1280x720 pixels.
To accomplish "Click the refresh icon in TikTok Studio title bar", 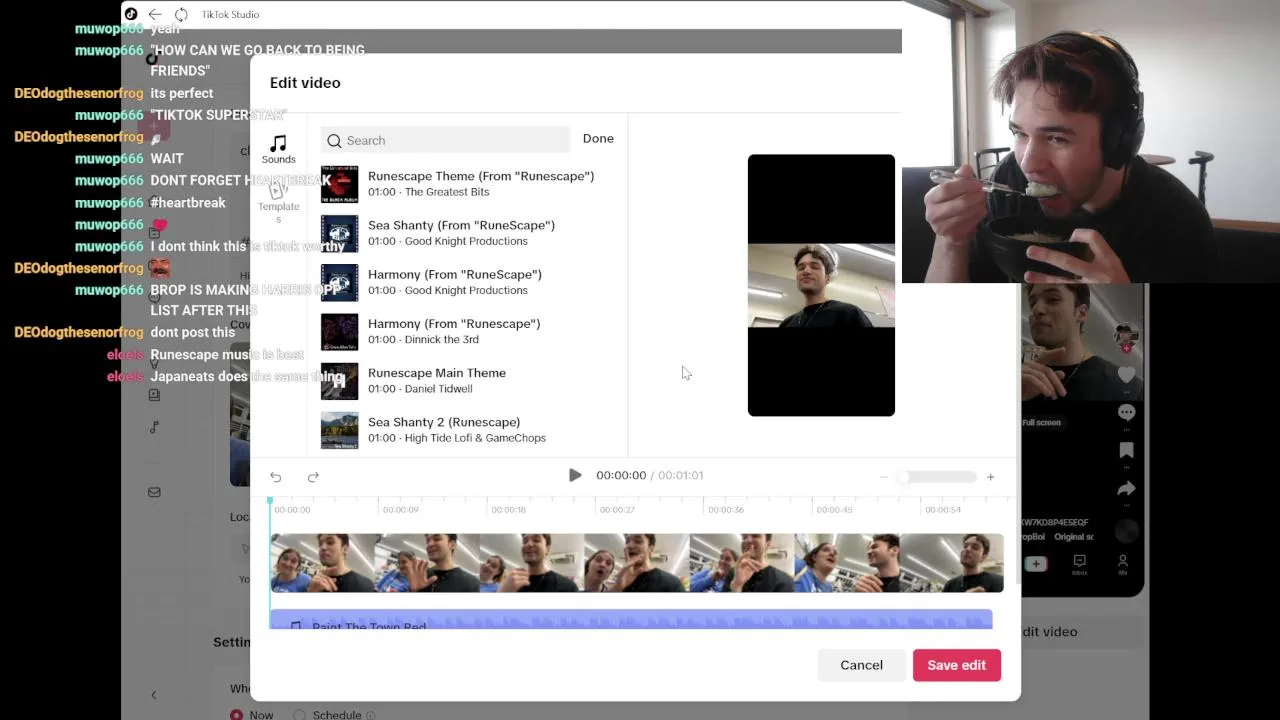I will (181, 14).
